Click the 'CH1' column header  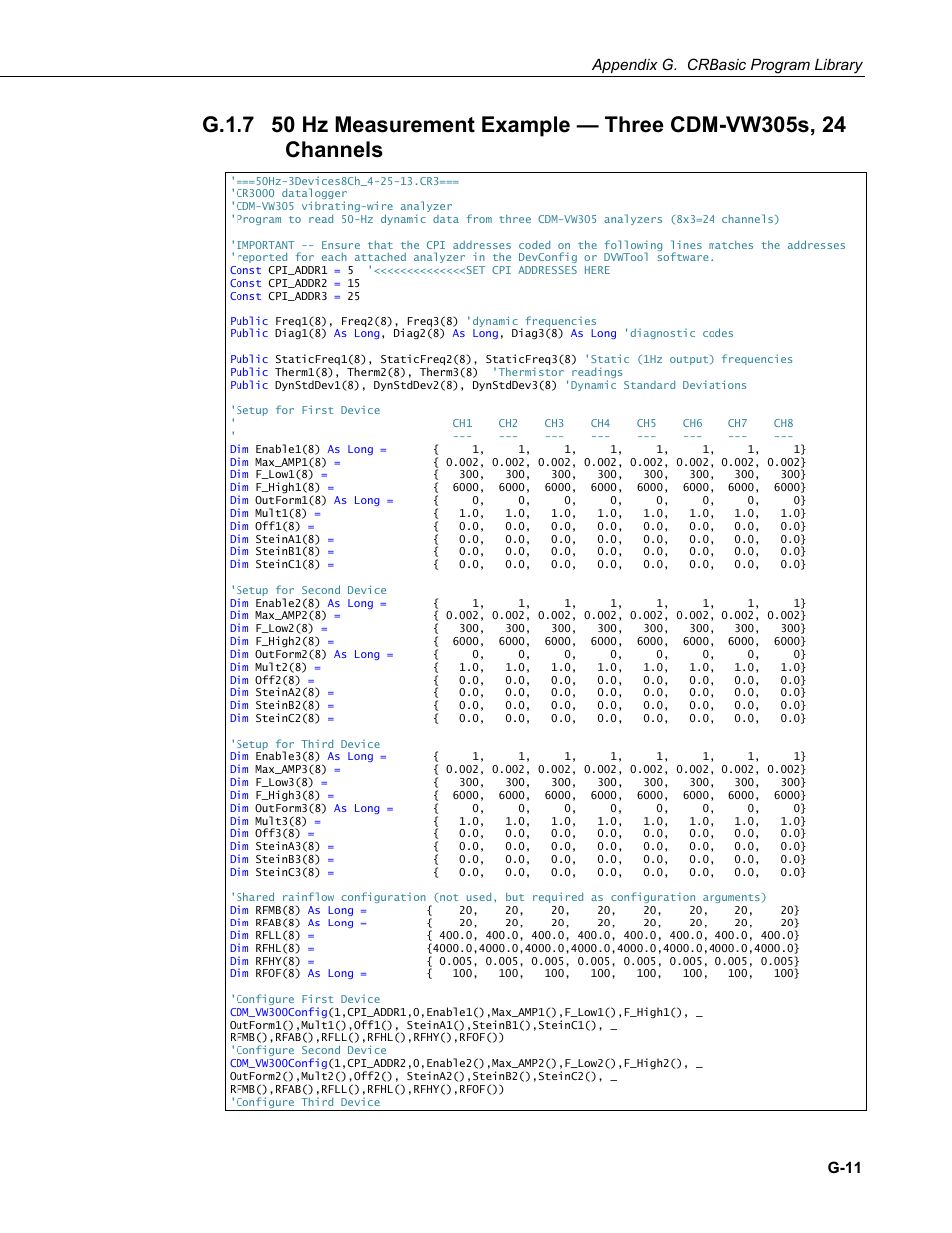click(462, 424)
